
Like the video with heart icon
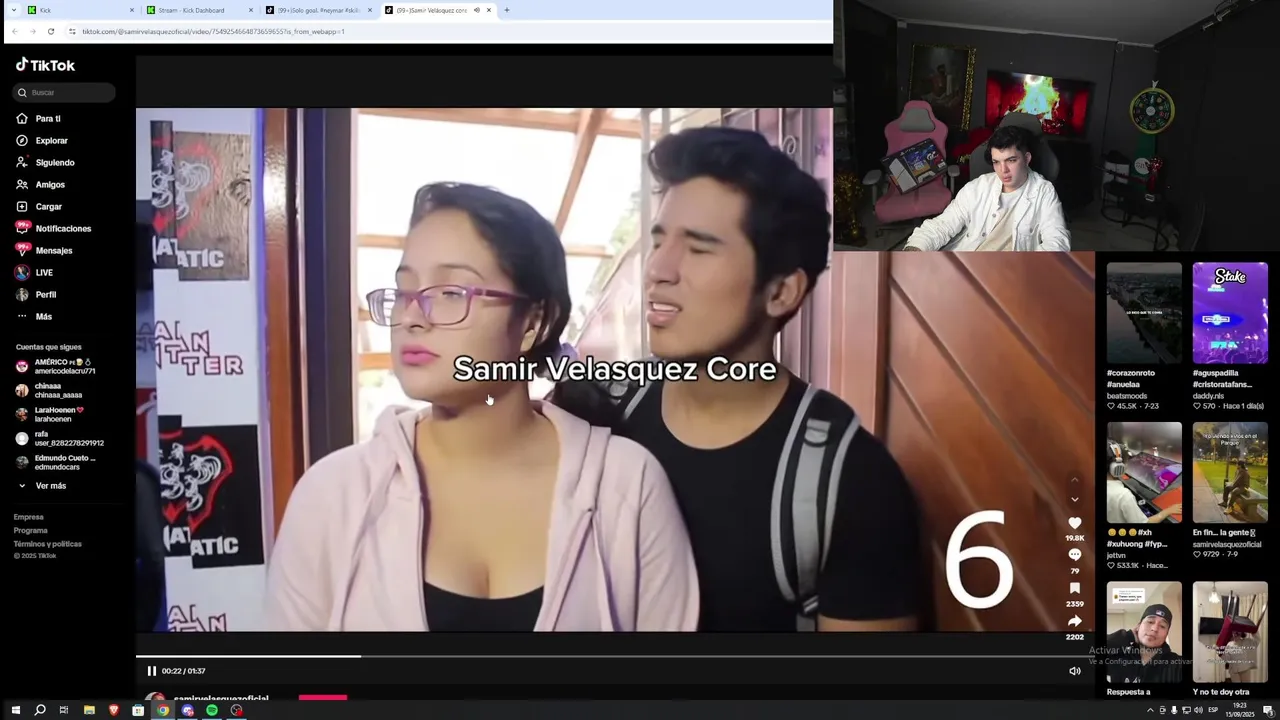(x=1075, y=523)
